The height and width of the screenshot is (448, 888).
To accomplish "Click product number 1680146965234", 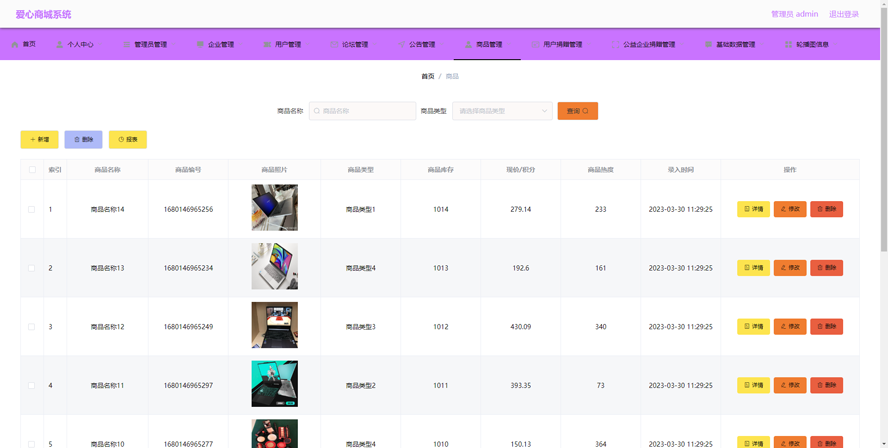I will coord(189,268).
